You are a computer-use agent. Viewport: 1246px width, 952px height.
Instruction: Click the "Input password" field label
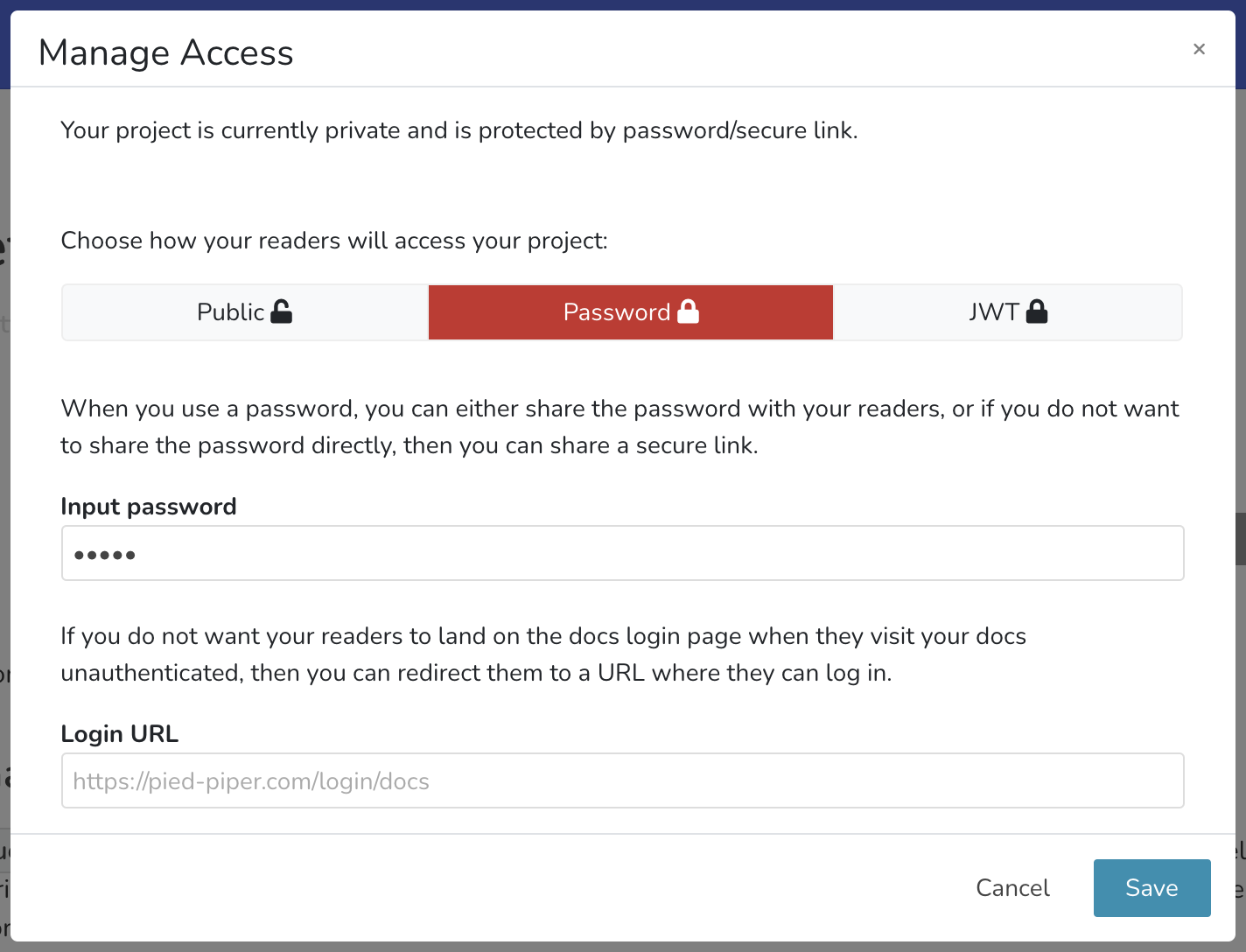click(149, 507)
